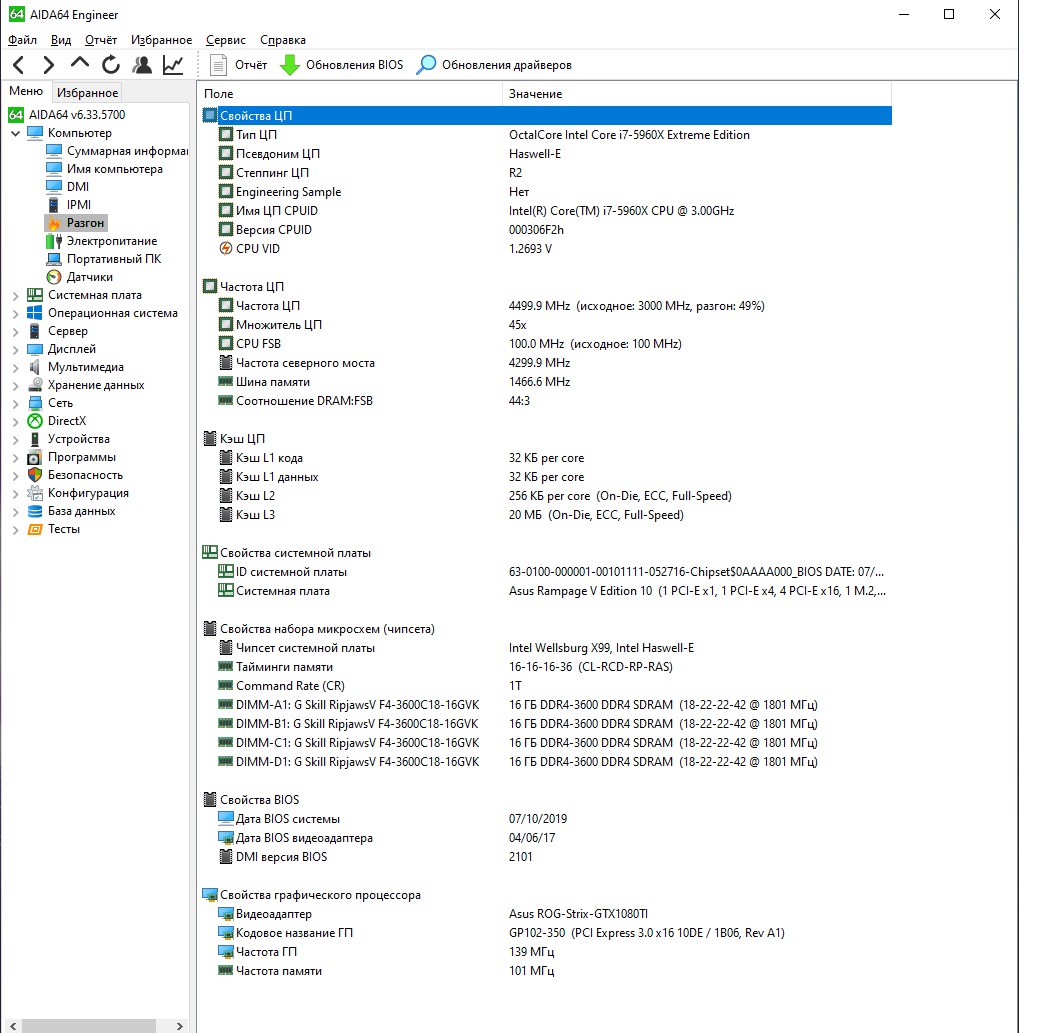Expand the Программы node
Screen dimensions: 1042x1033
click(x=15, y=457)
